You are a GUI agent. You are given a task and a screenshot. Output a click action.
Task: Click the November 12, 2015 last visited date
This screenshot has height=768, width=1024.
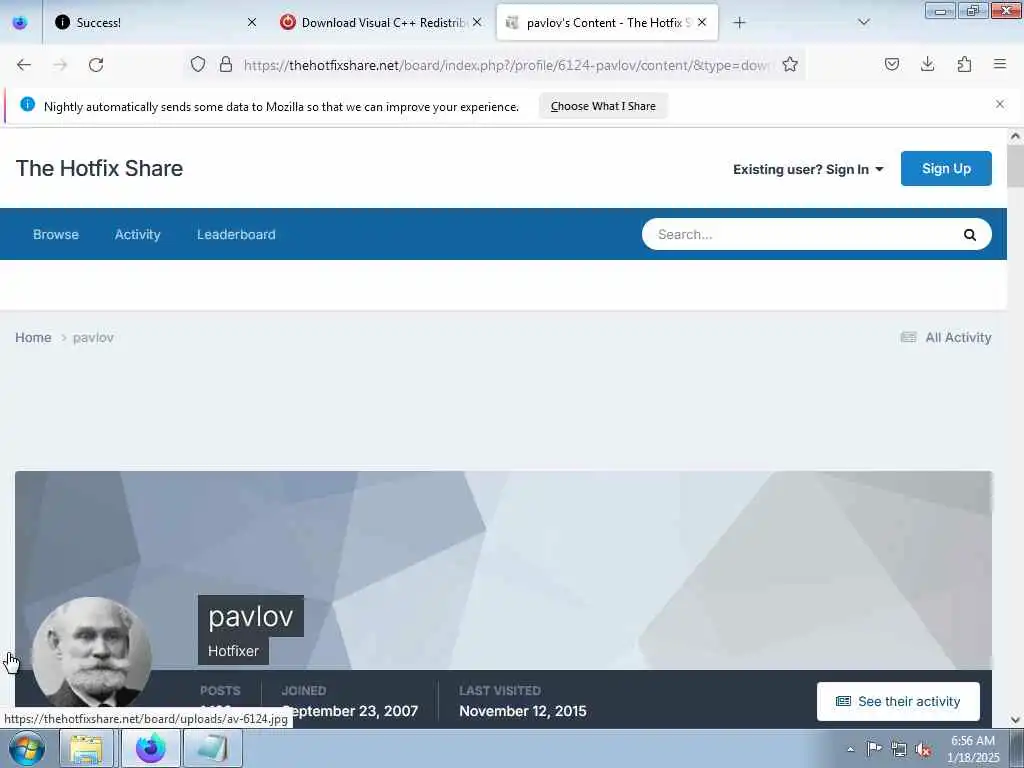522,711
